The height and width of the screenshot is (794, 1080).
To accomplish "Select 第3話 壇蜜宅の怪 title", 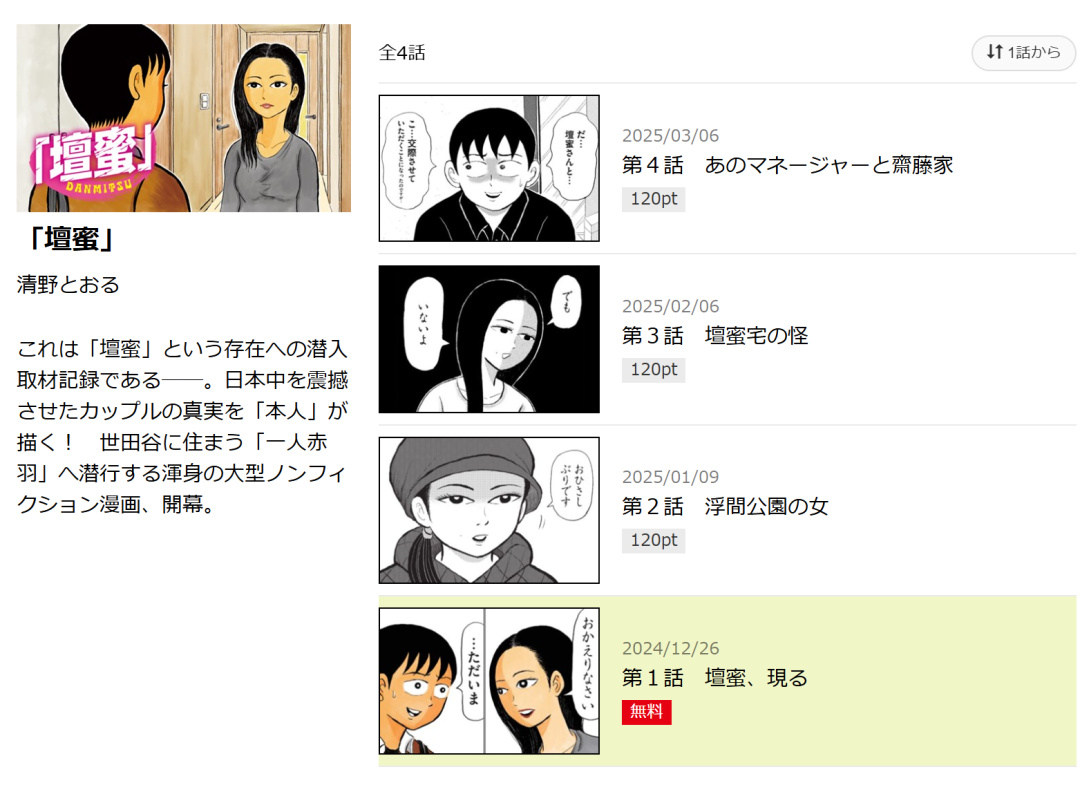I will (714, 336).
